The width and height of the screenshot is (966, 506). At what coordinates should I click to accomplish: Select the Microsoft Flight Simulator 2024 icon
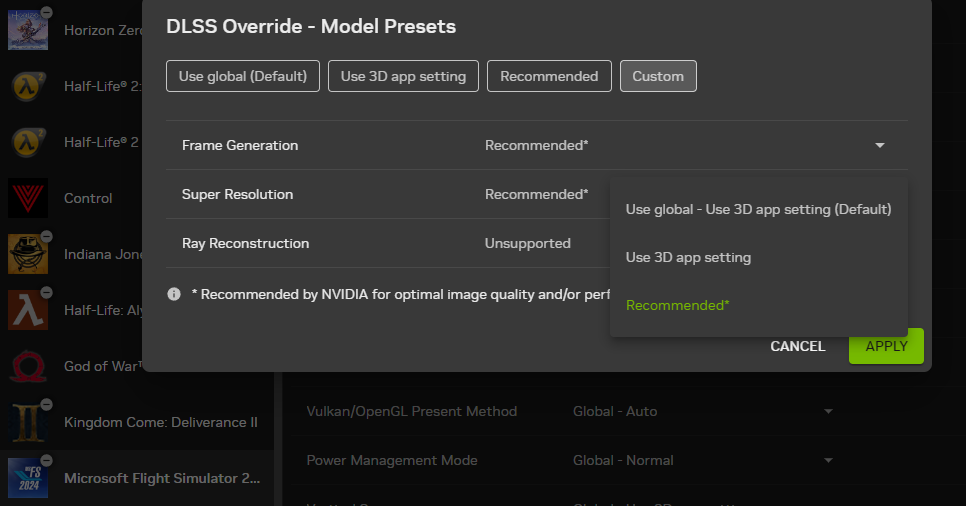coord(27,478)
